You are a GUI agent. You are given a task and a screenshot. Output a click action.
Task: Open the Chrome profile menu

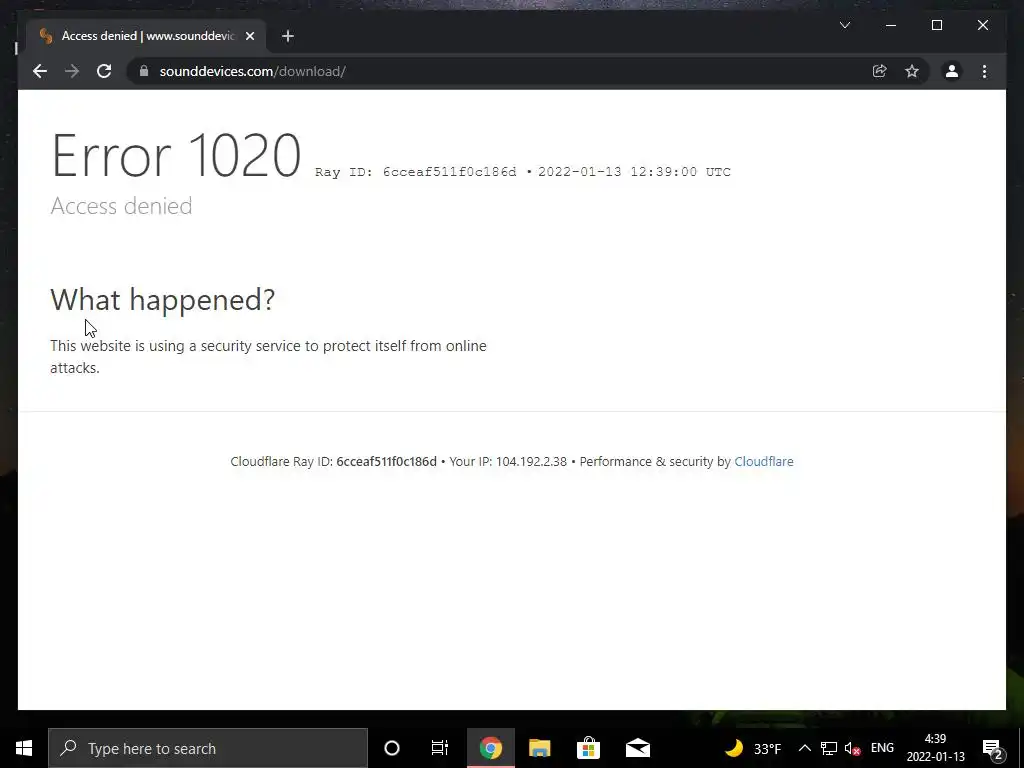[952, 71]
